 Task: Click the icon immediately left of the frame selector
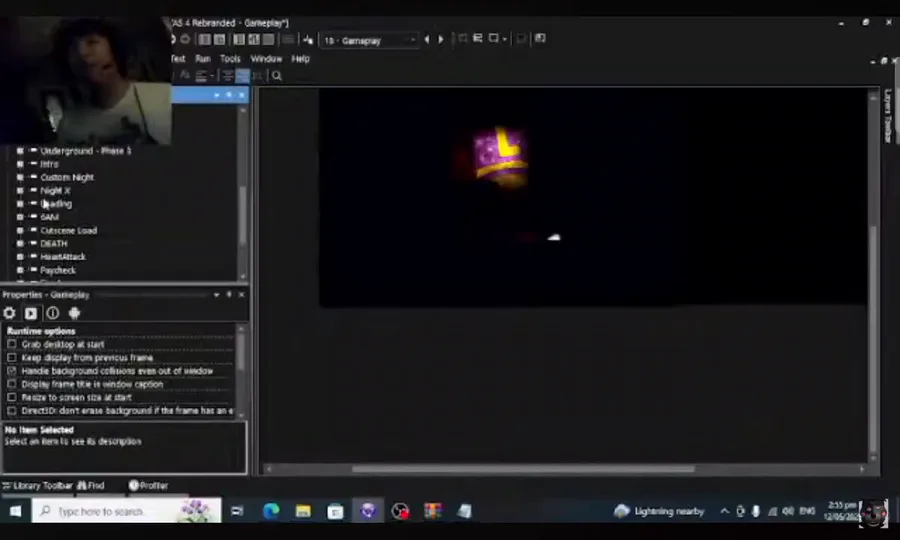(x=308, y=40)
